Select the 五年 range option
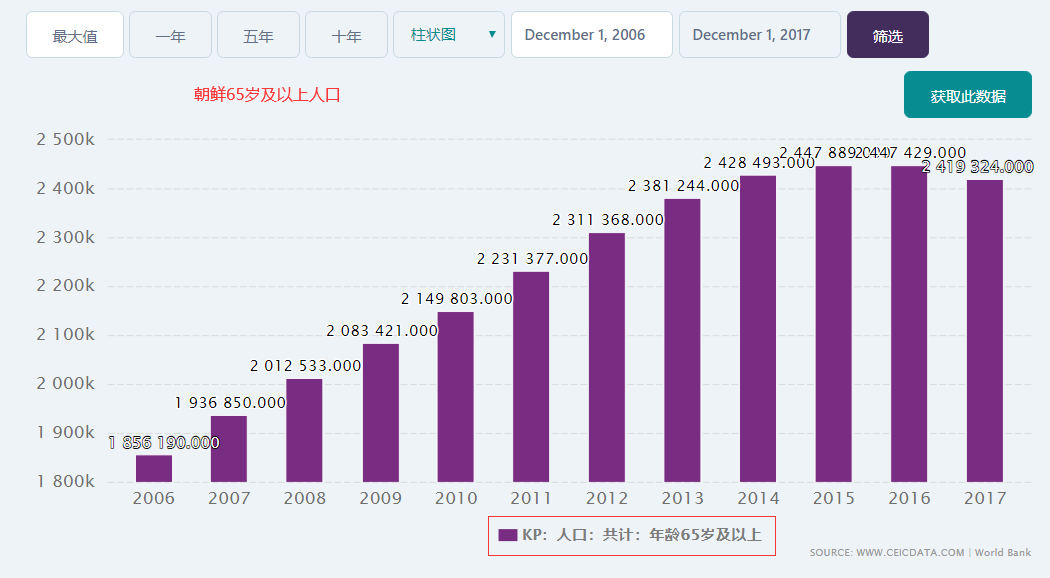The image size is (1050, 578). 258,34
